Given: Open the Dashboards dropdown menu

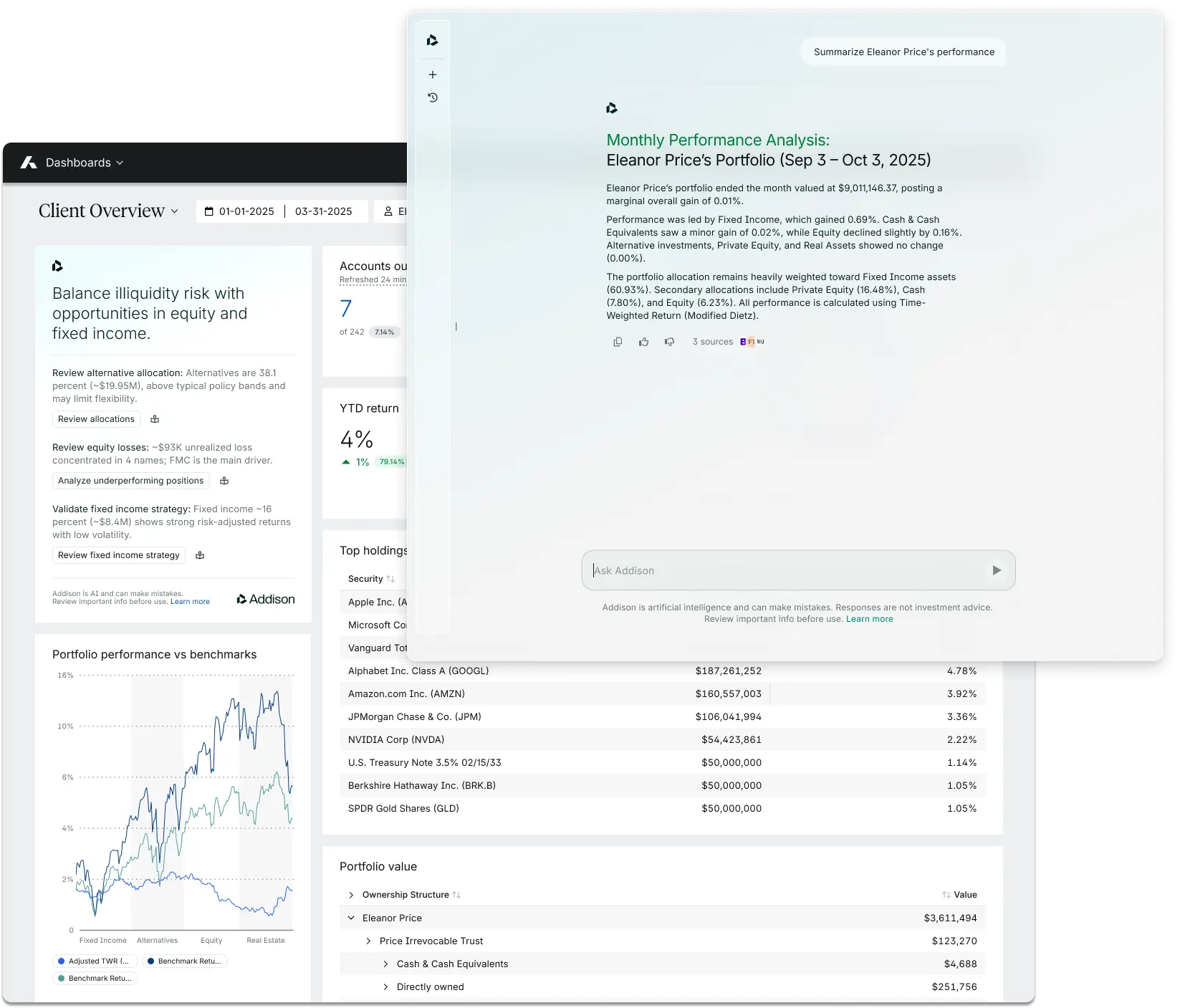Looking at the screenshot, I should [x=85, y=163].
